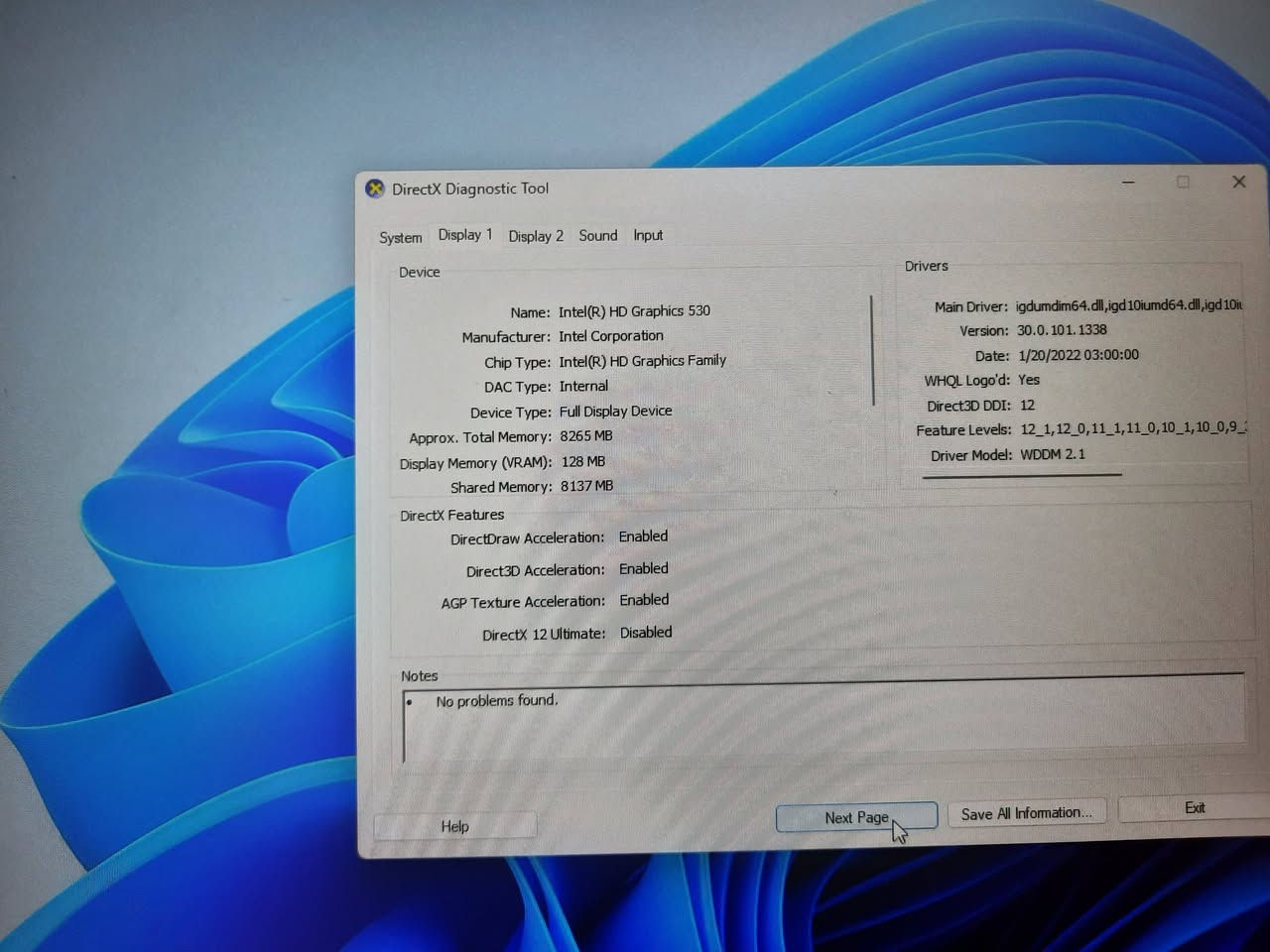1270x952 pixels.
Task: Click total memory value '8265 MB'
Action: (x=585, y=435)
